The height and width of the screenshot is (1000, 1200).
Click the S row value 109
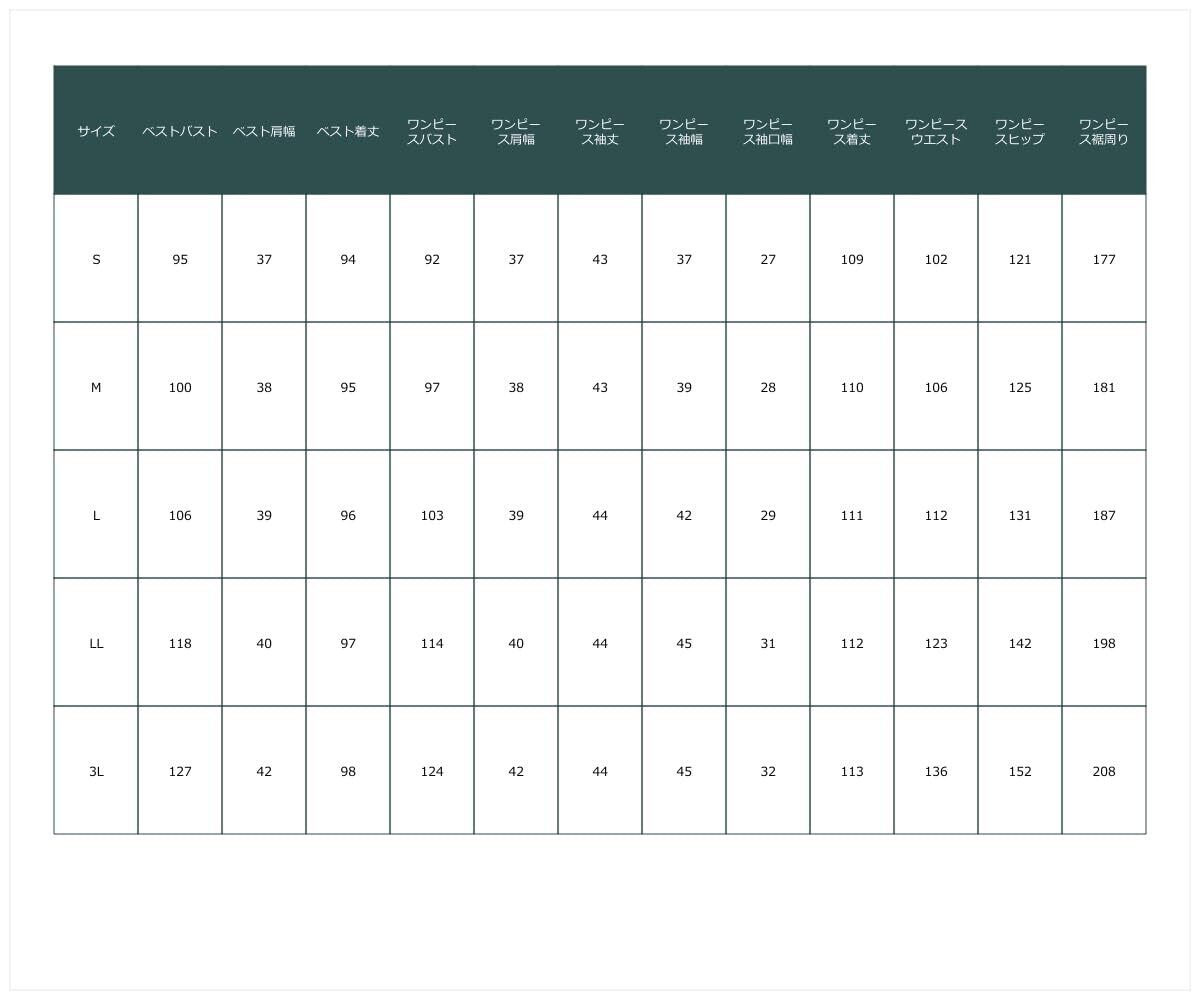(x=852, y=259)
